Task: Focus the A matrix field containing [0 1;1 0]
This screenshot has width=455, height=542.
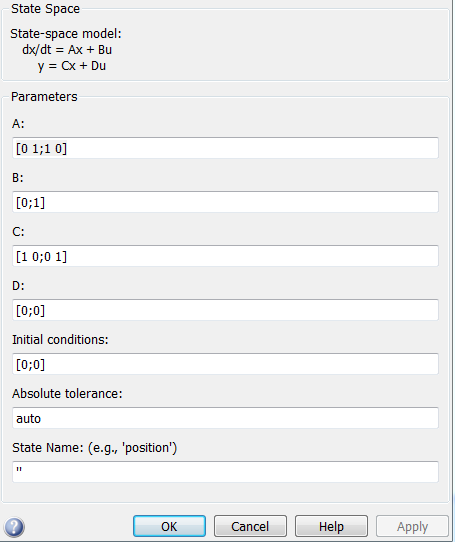Action: click(x=225, y=148)
